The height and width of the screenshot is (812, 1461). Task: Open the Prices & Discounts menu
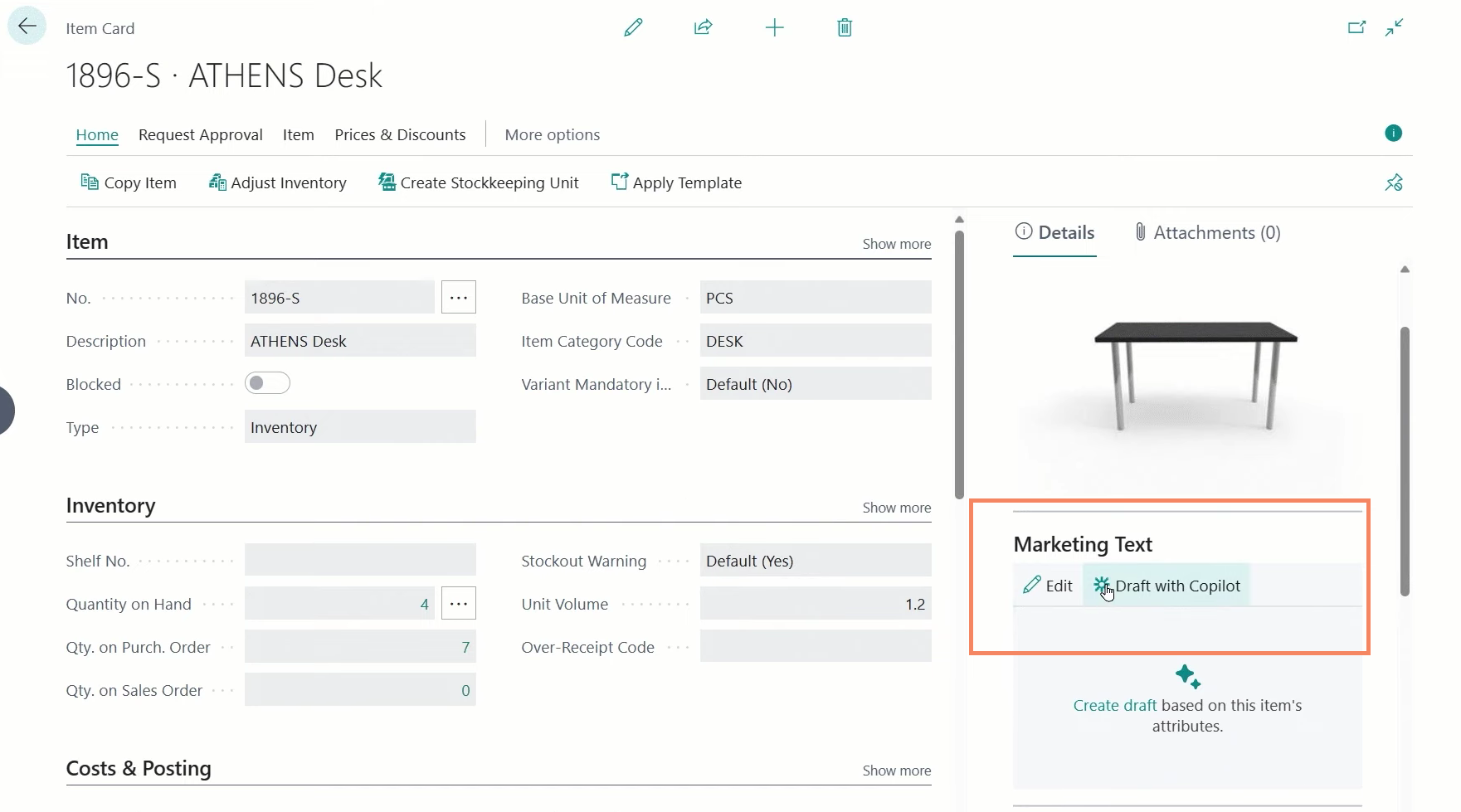400,134
